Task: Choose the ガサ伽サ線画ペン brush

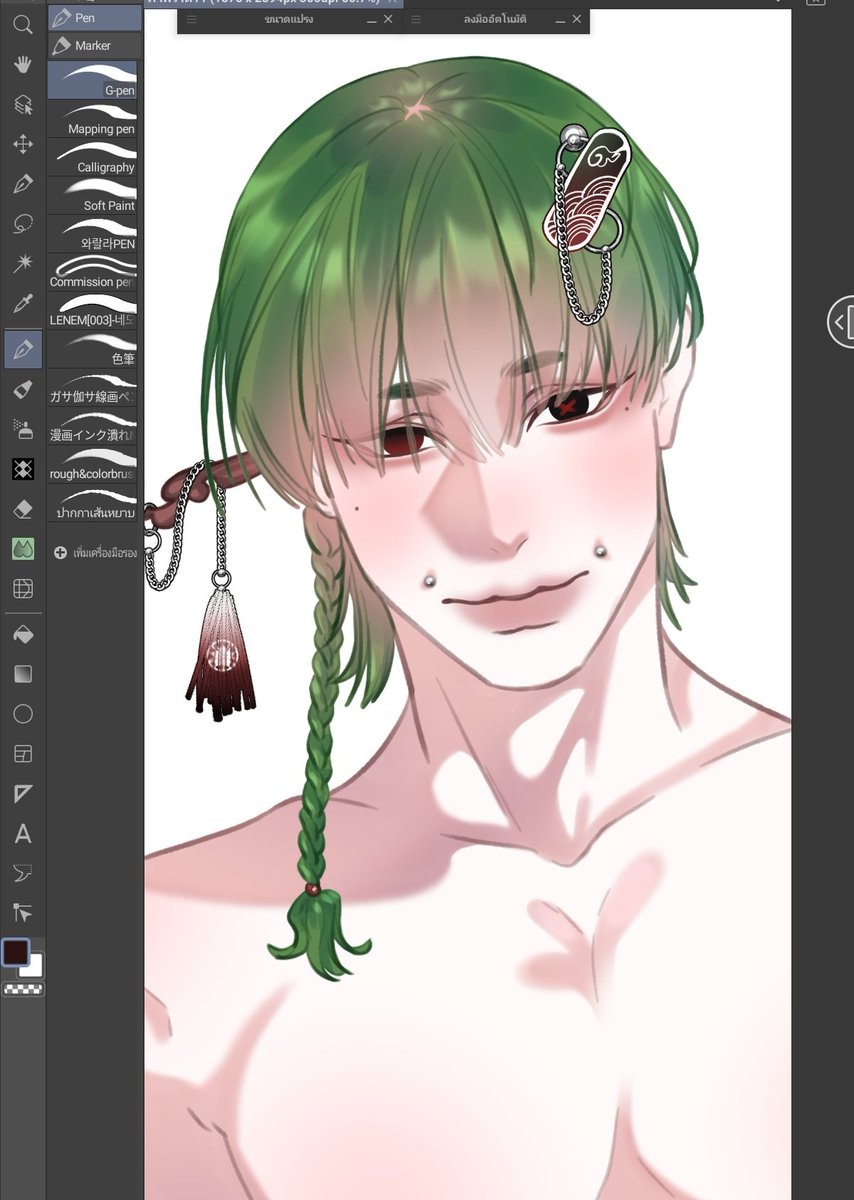Action: click(92, 386)
